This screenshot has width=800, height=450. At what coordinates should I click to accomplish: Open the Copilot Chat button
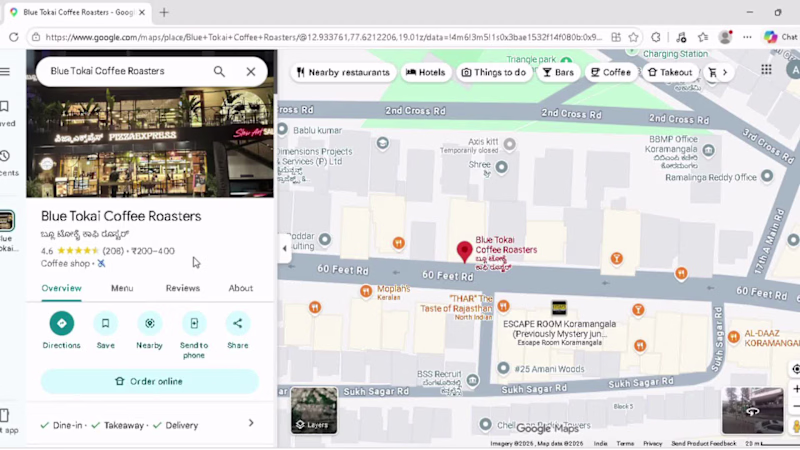point(781,37)
